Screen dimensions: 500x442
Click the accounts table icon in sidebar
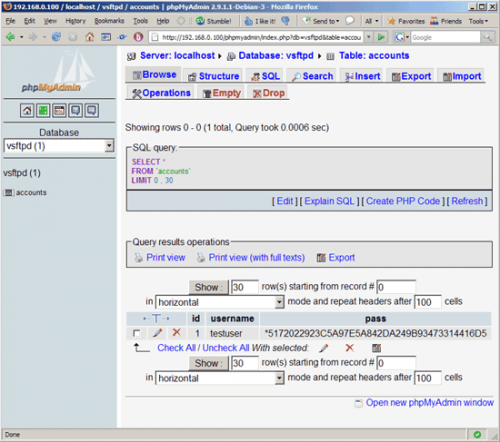[9, 193]
